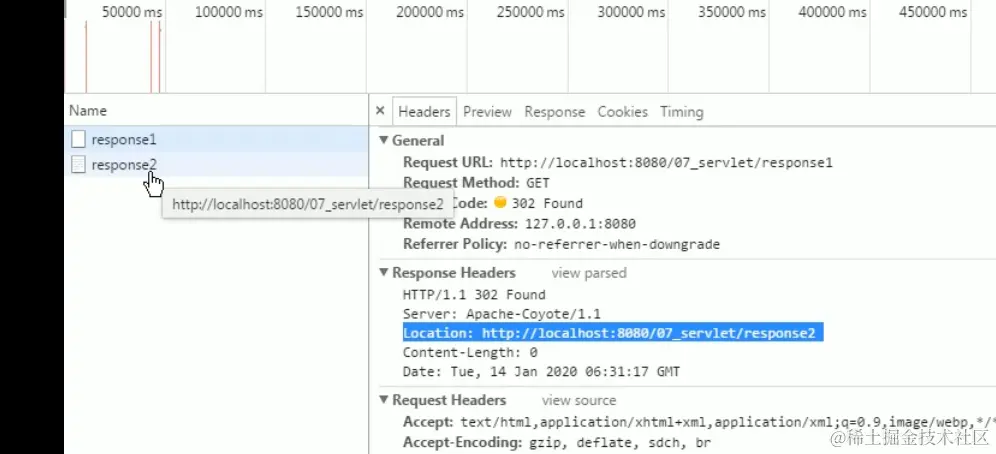Switch to the Headers tab

tap(424, 112)
